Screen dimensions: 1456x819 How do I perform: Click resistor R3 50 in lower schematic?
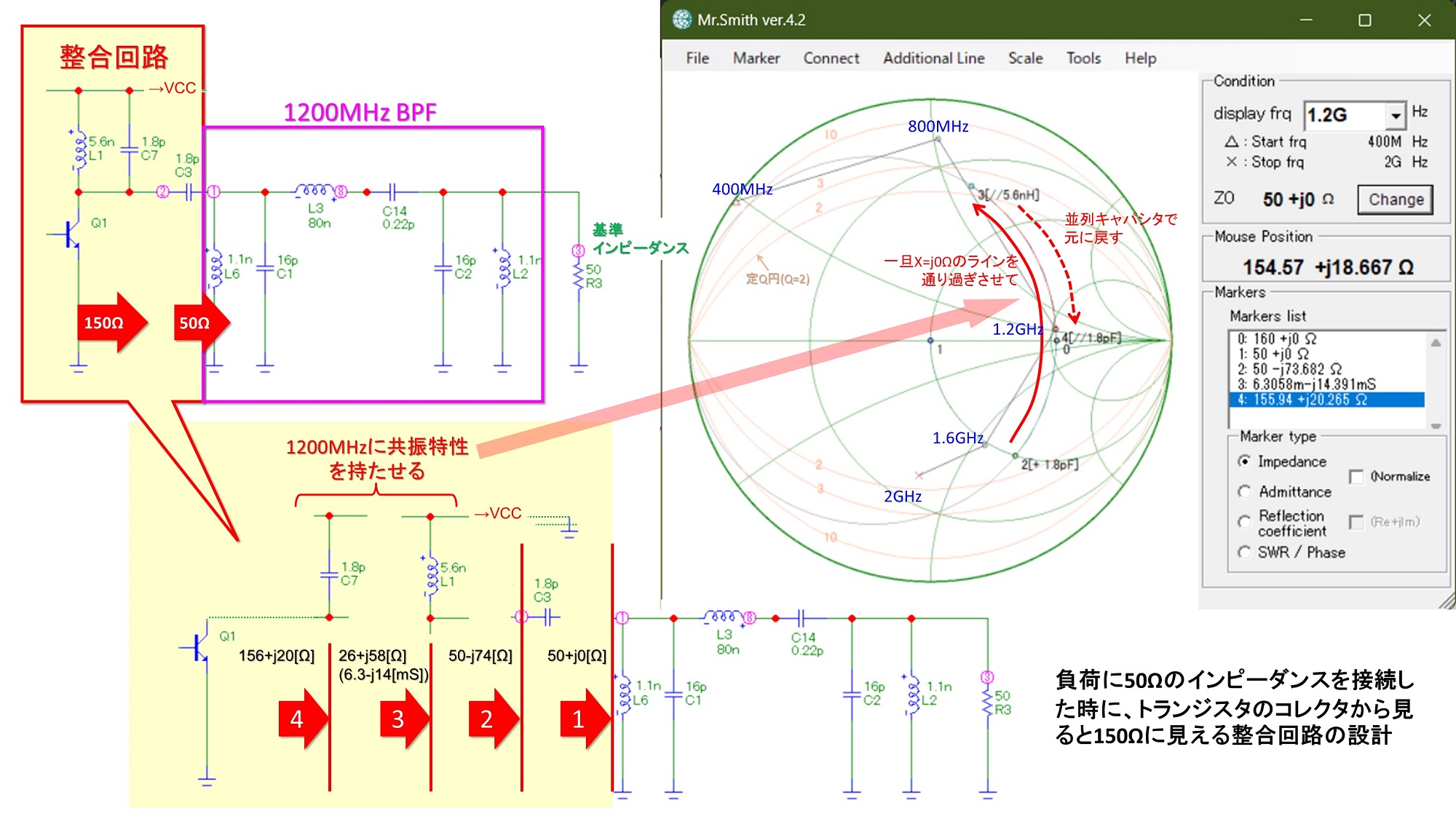pyautogui.click(x=988, y=703)
